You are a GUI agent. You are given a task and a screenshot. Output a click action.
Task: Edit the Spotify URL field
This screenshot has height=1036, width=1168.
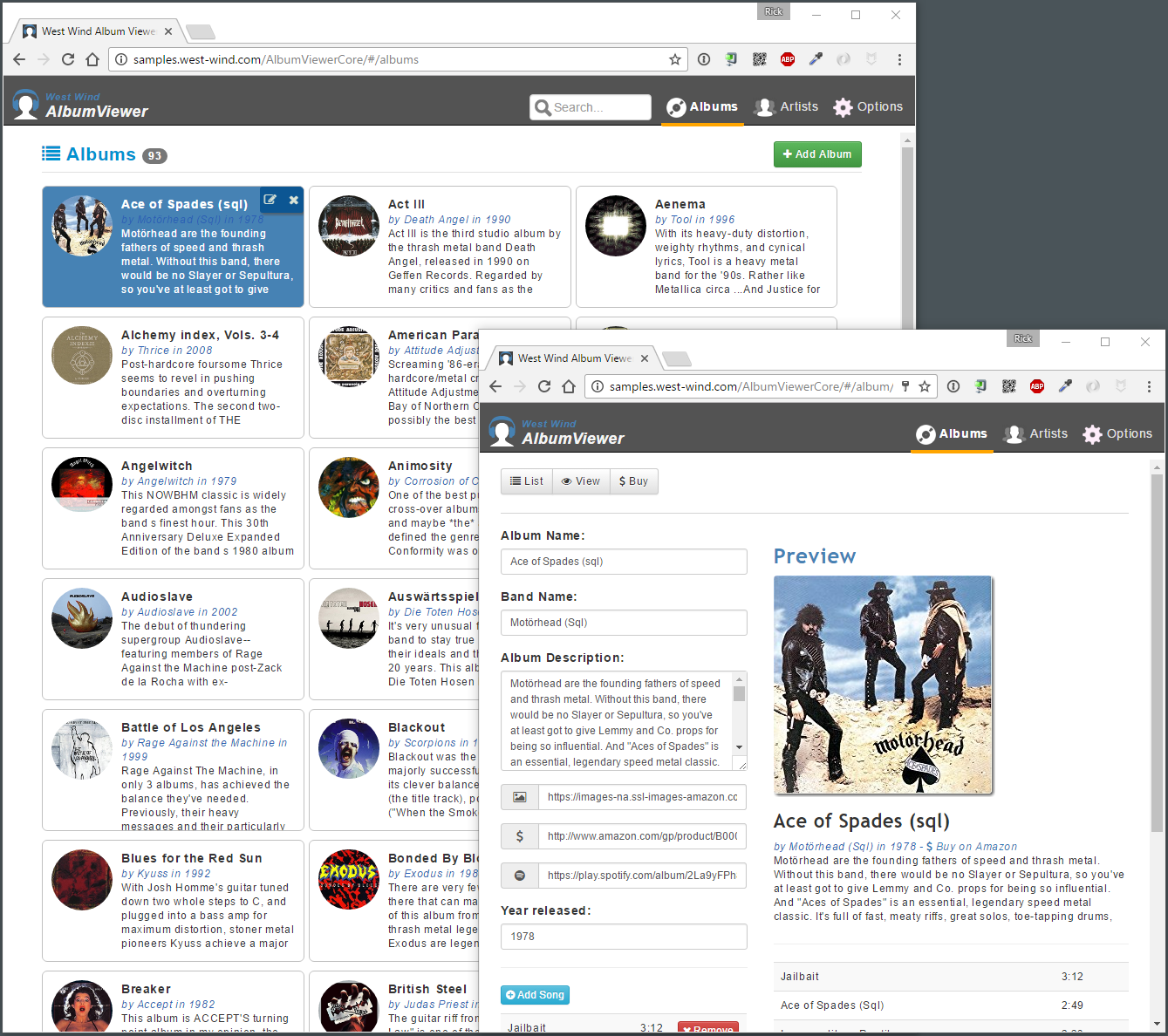click(x=642, y=876)
